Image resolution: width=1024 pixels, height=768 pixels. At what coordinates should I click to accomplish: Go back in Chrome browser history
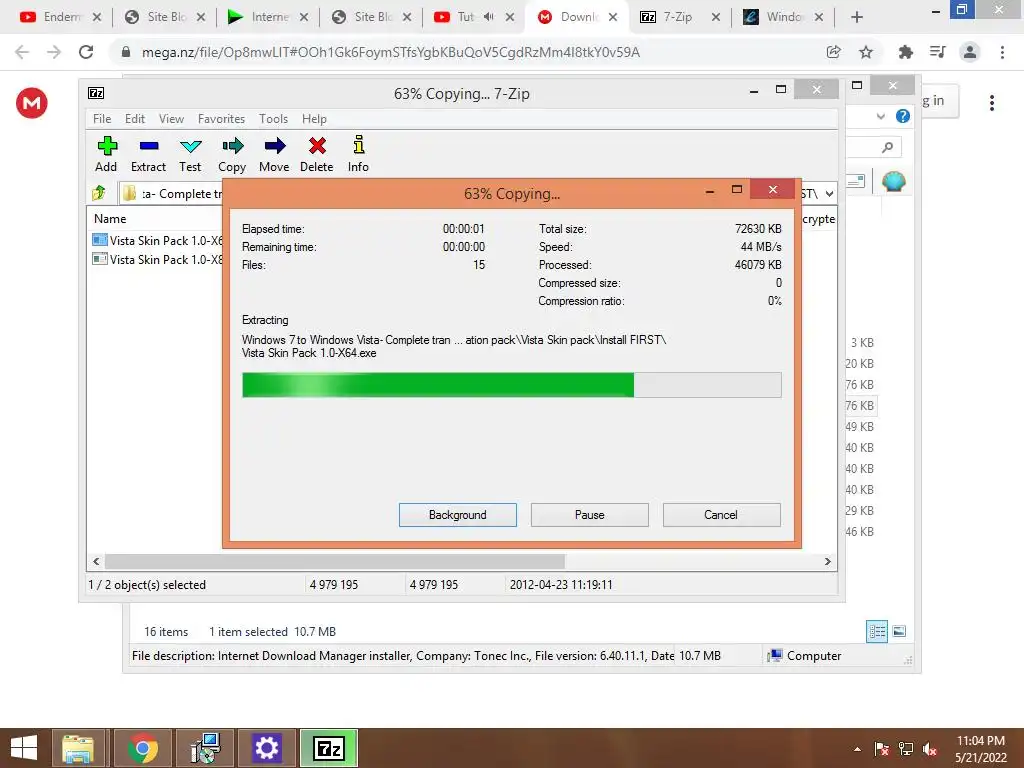(x=22, y=52)
